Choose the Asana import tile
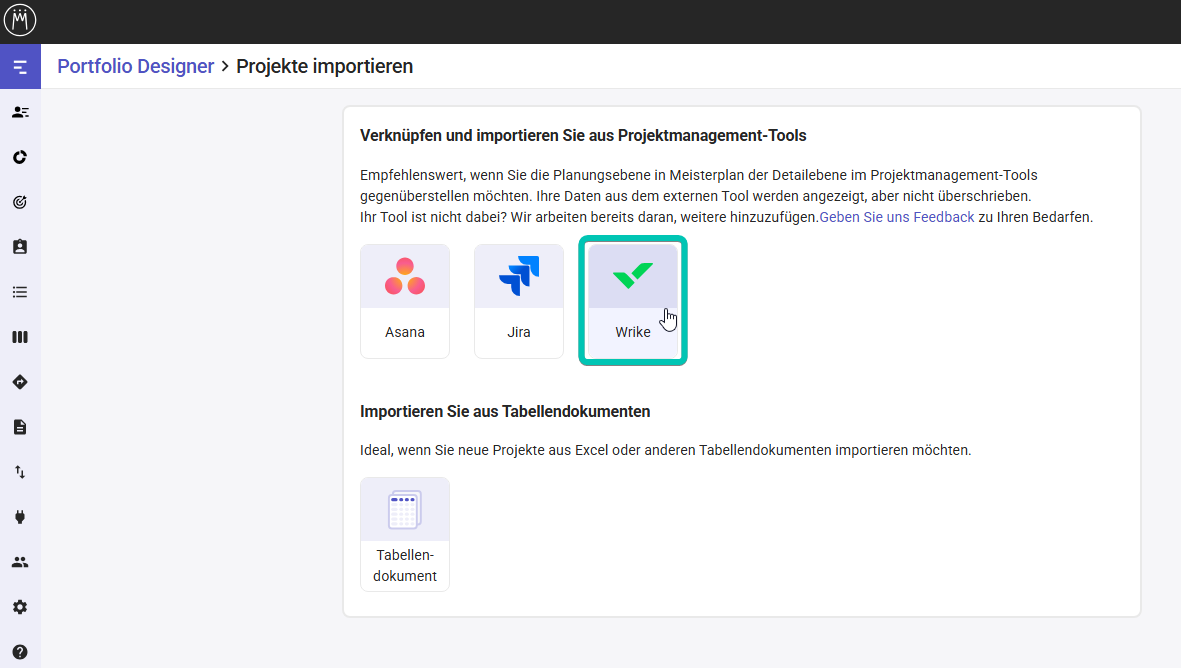The image size is (1181, 668). tap(404, 300)
